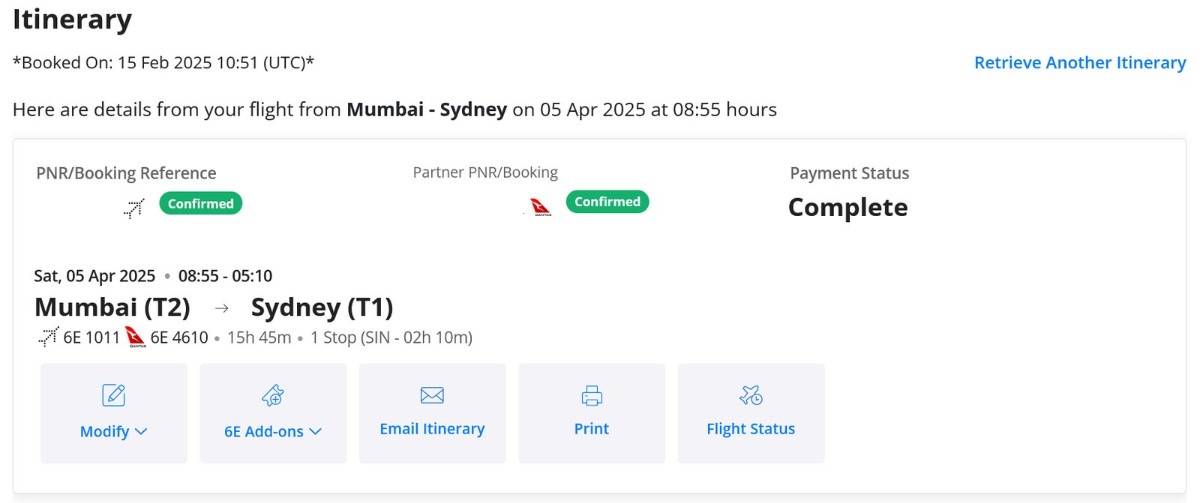
Task: Expand the Modify dropdown chevron
Action: click(141, 431)
